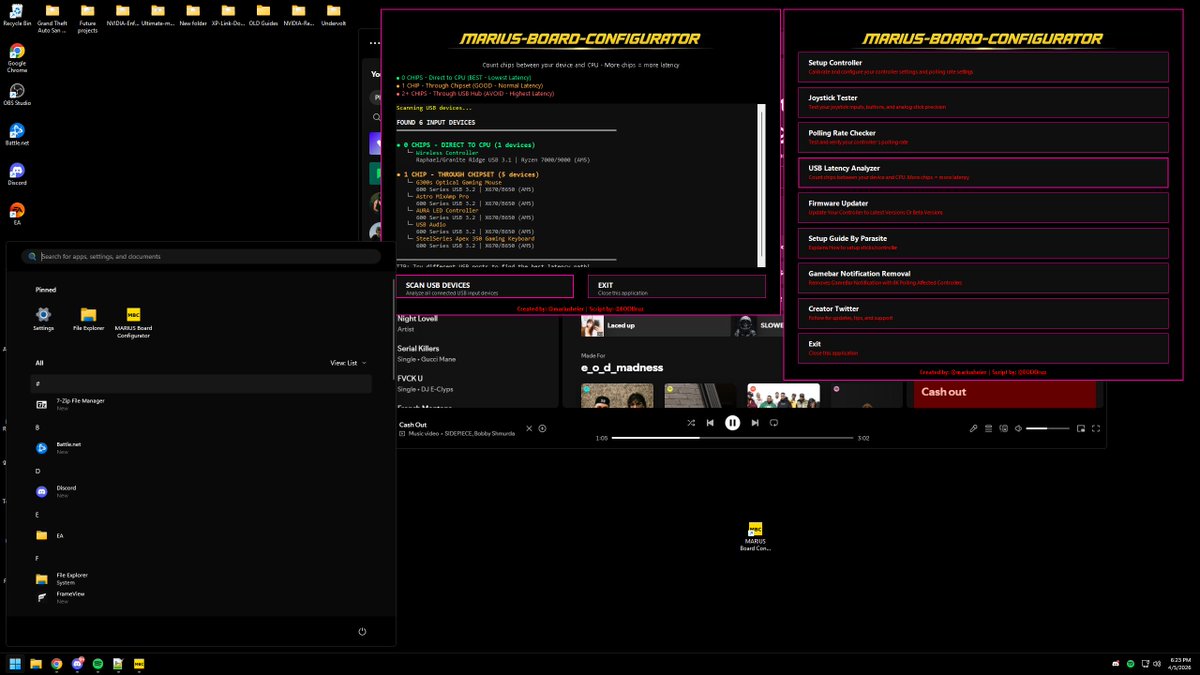Select Discord desktop shortcut
Viewport: 1200px width, 675px height.
coord(17,175)
